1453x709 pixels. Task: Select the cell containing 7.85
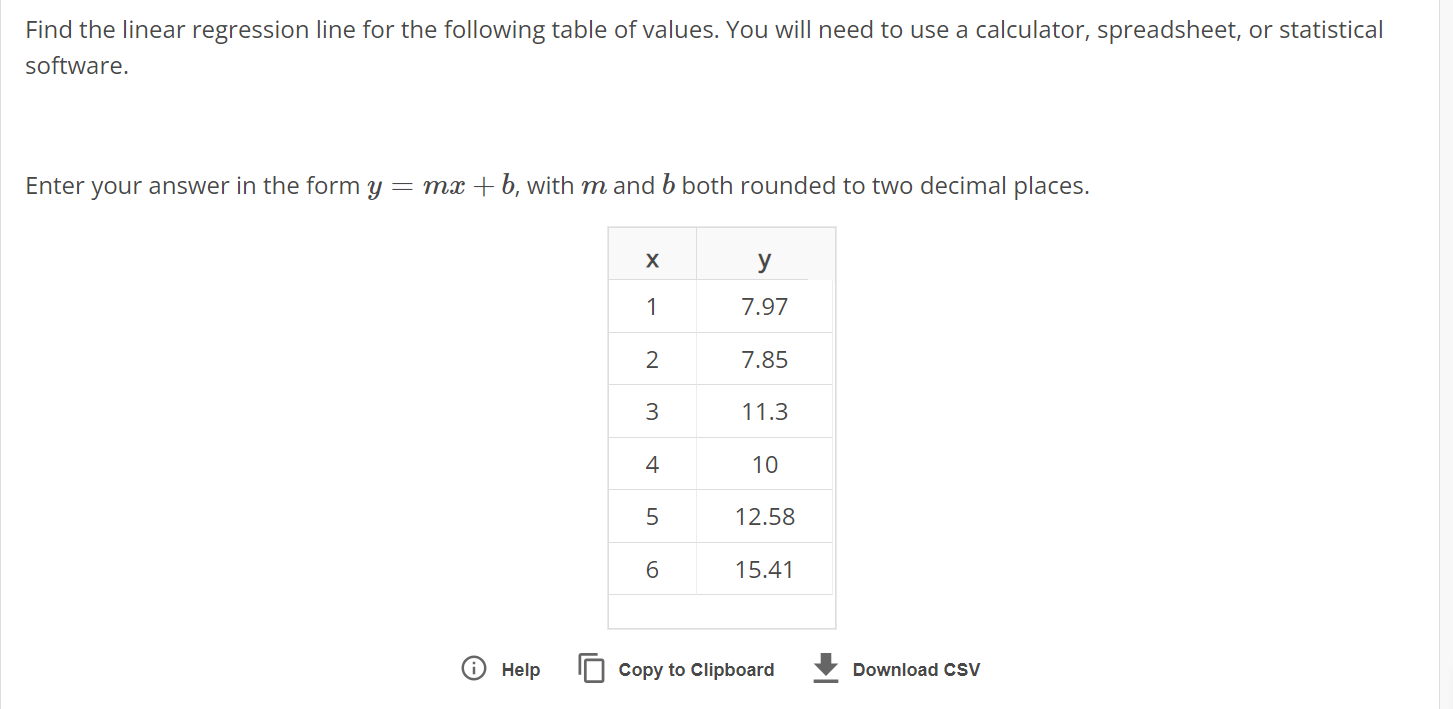(x=764, y=358)
